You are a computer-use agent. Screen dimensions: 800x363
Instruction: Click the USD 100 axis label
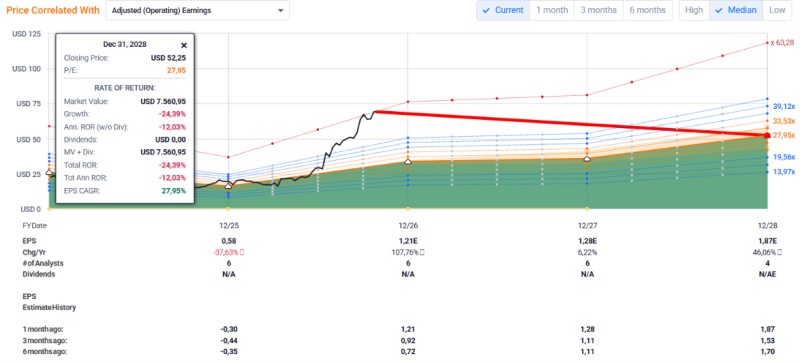26,68
